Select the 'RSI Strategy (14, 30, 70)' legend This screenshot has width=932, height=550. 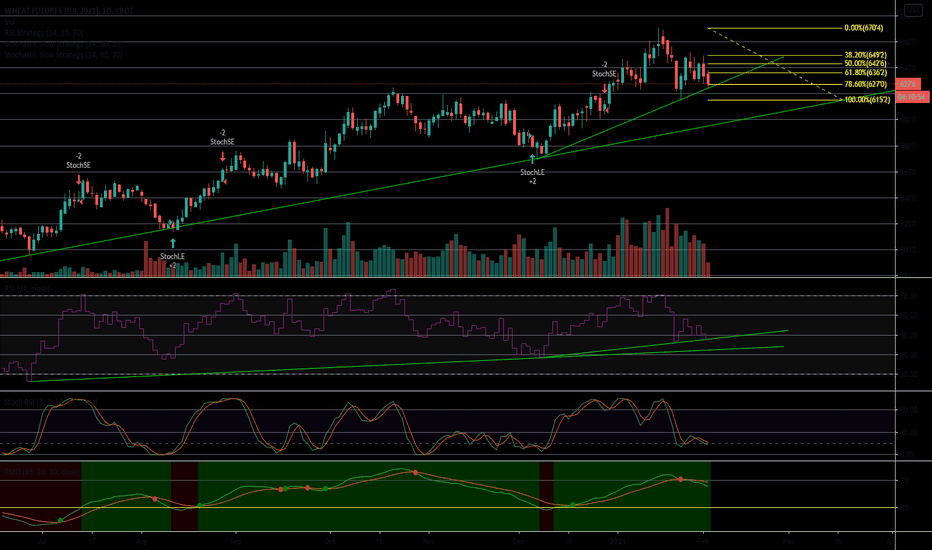tap(44, 33)
